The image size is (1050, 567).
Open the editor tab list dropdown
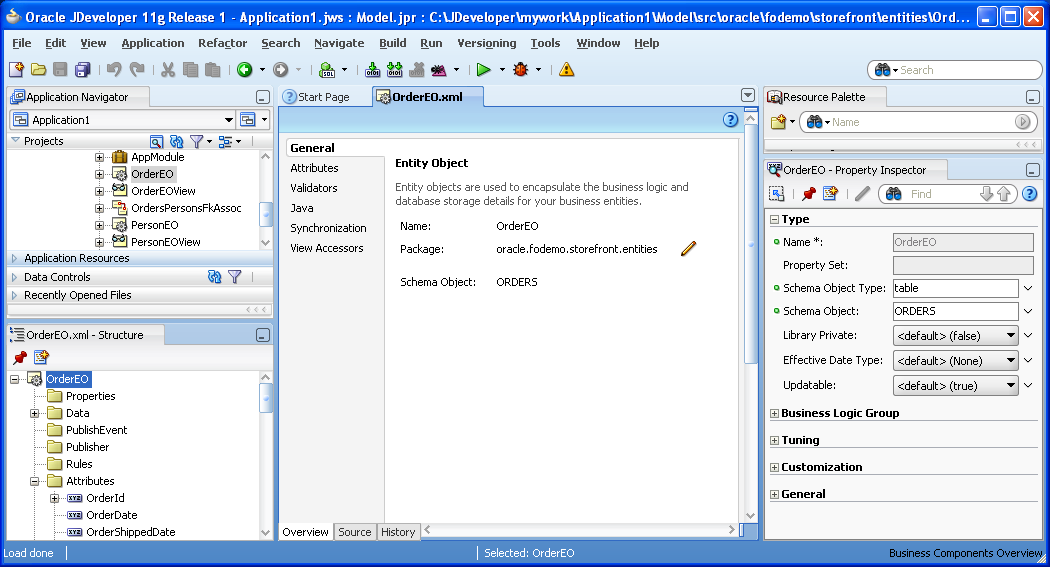748,96
